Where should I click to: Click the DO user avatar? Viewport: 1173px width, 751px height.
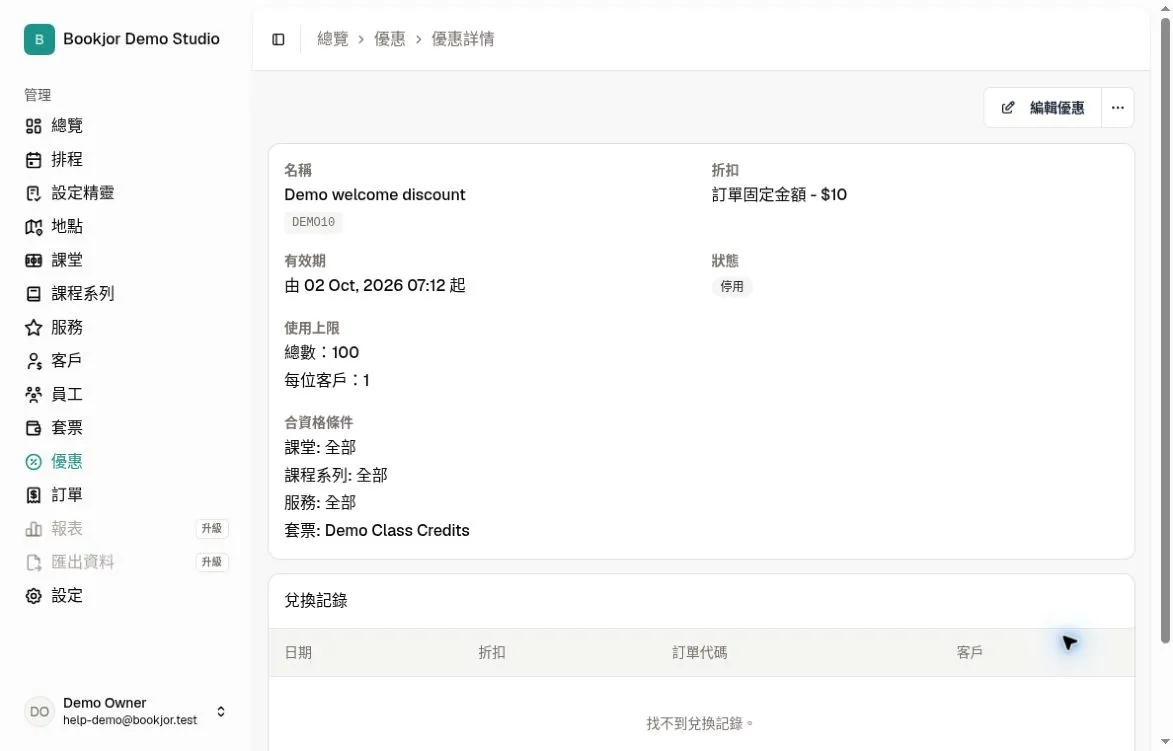click(39, 711)
